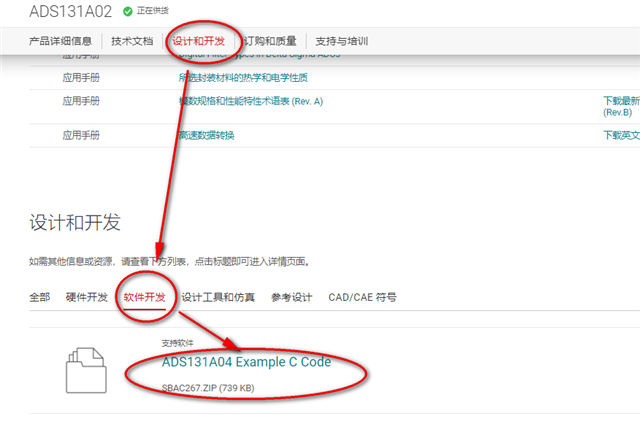Select the 硬件开发 filter tab
The width and height of the screenshot is (640, 440).
click(x=87, y=297)
